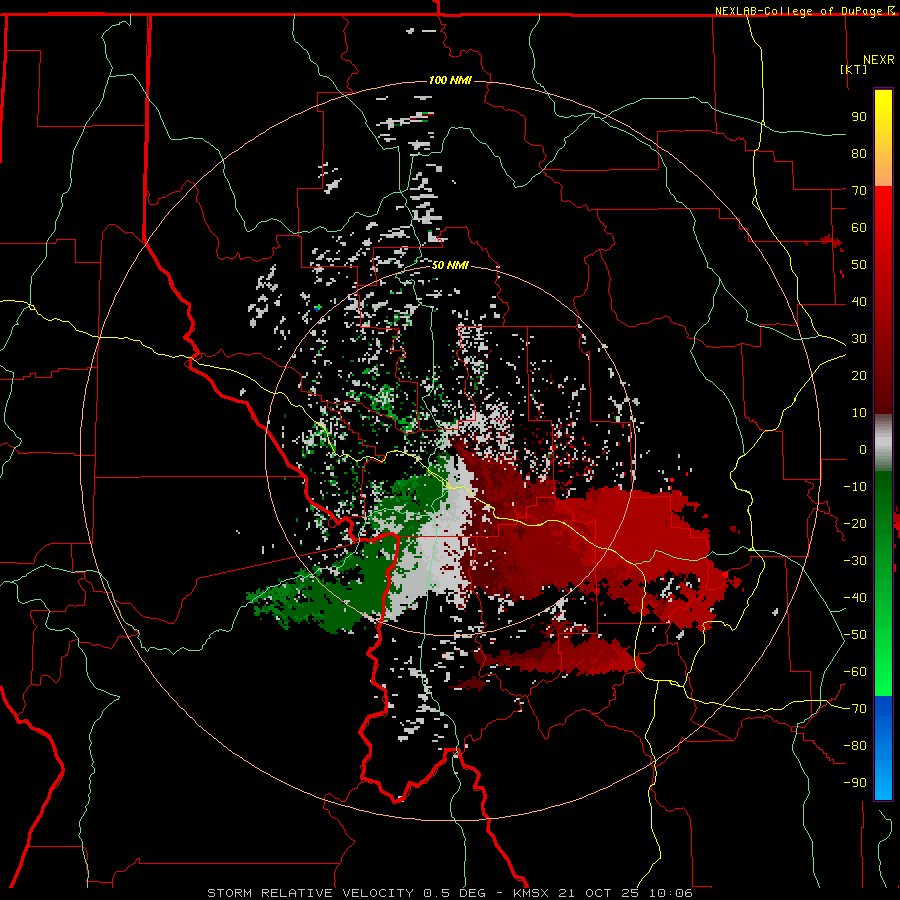Click the NEXR label above the color scale
The height and width of the screenshot is (900, 900).
point(878,60)
